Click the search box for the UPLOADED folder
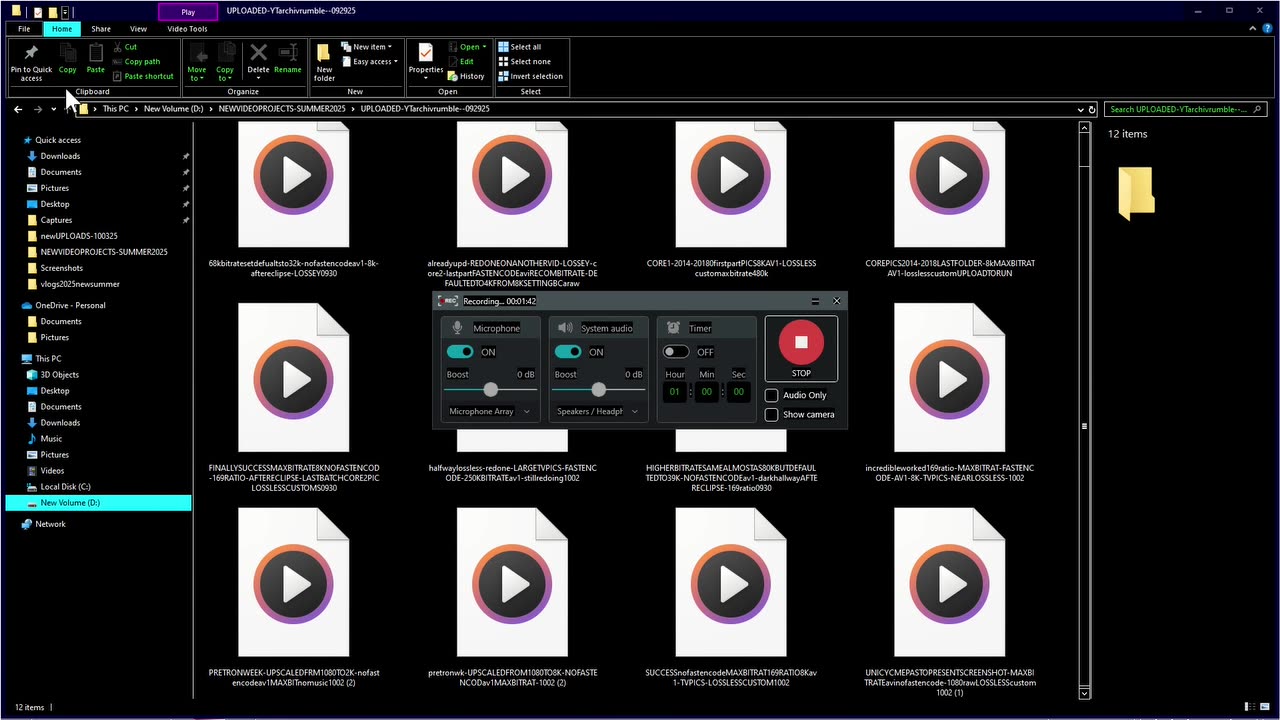Screen dimensions: 1280x720 [1186, 109]
